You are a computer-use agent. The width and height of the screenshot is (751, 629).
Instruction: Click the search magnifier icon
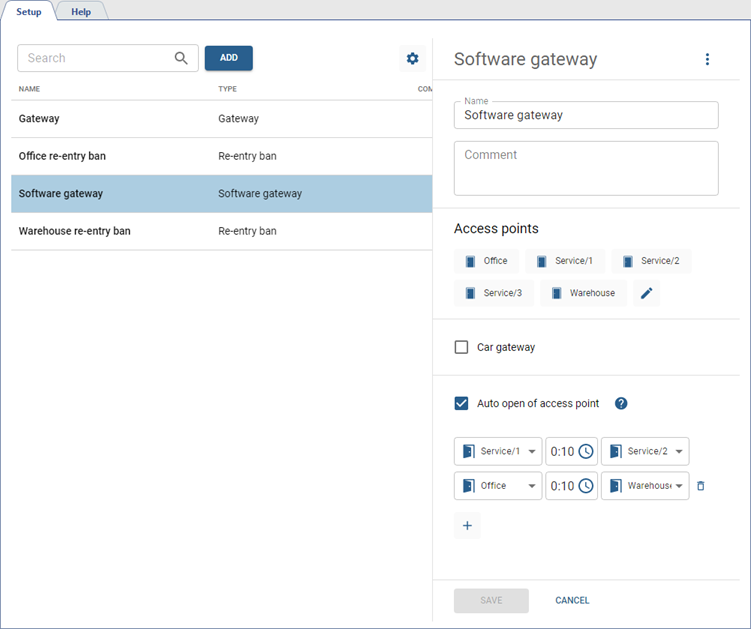[x=181, y=58]
